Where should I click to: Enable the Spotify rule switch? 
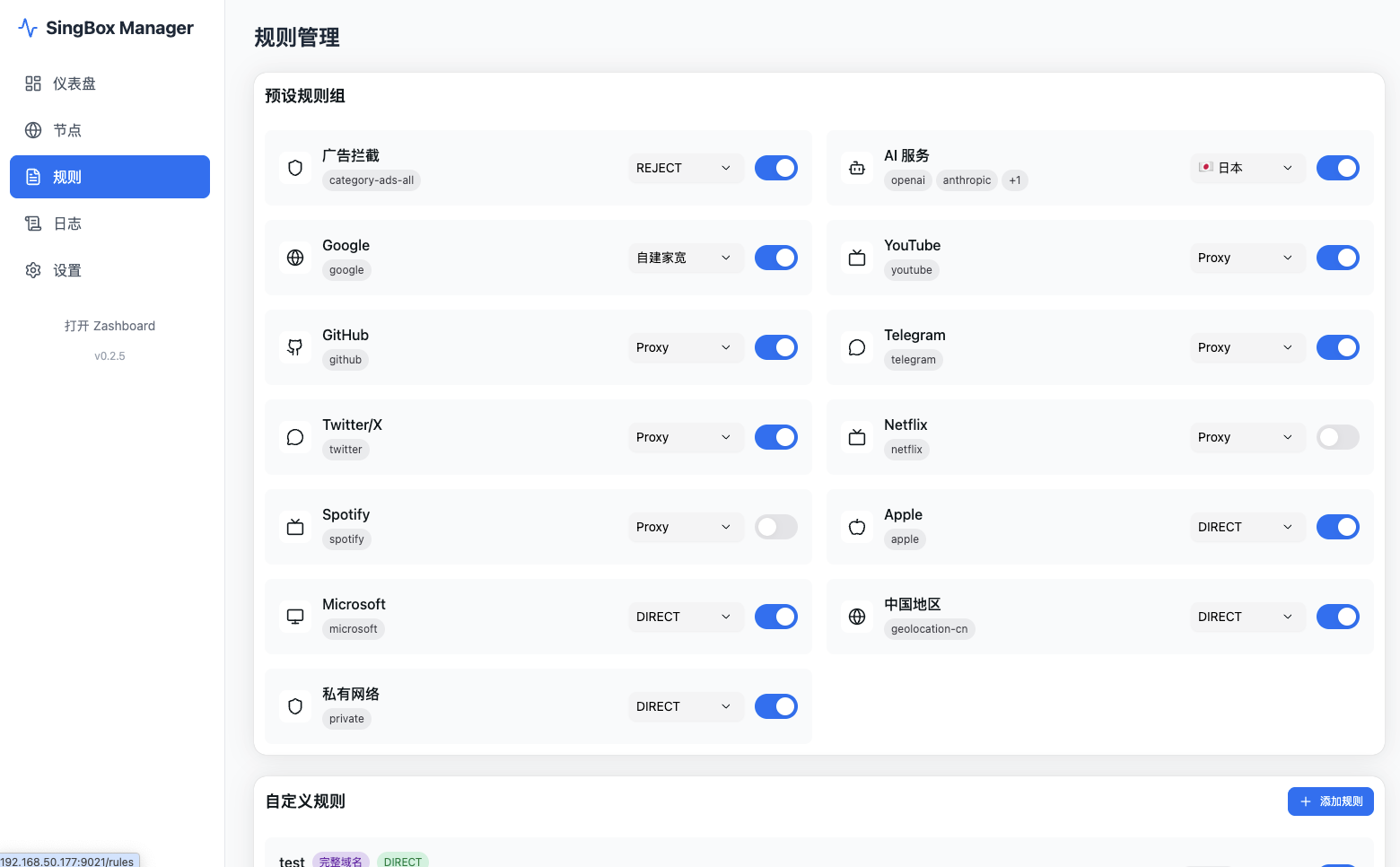[x=776, y=527]
